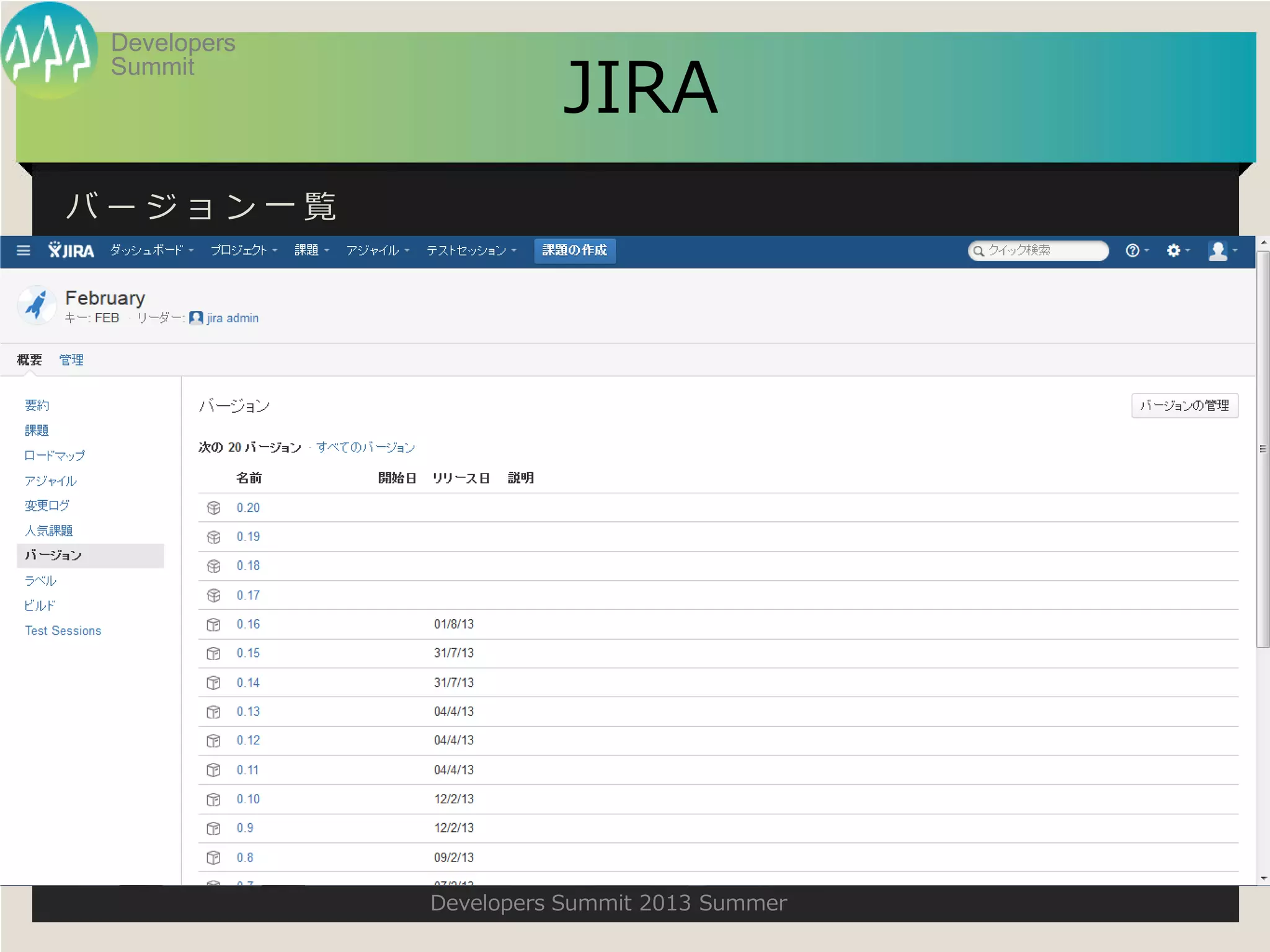Open the jira admin profile link
The height and width of the screenshot is (952, 1270).
pyautogui.click(x=233, y=318)
